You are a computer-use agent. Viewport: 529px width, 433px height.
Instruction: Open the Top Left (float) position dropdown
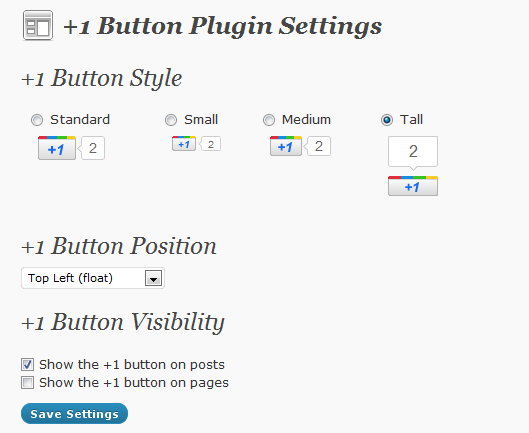tap(93, 278)
